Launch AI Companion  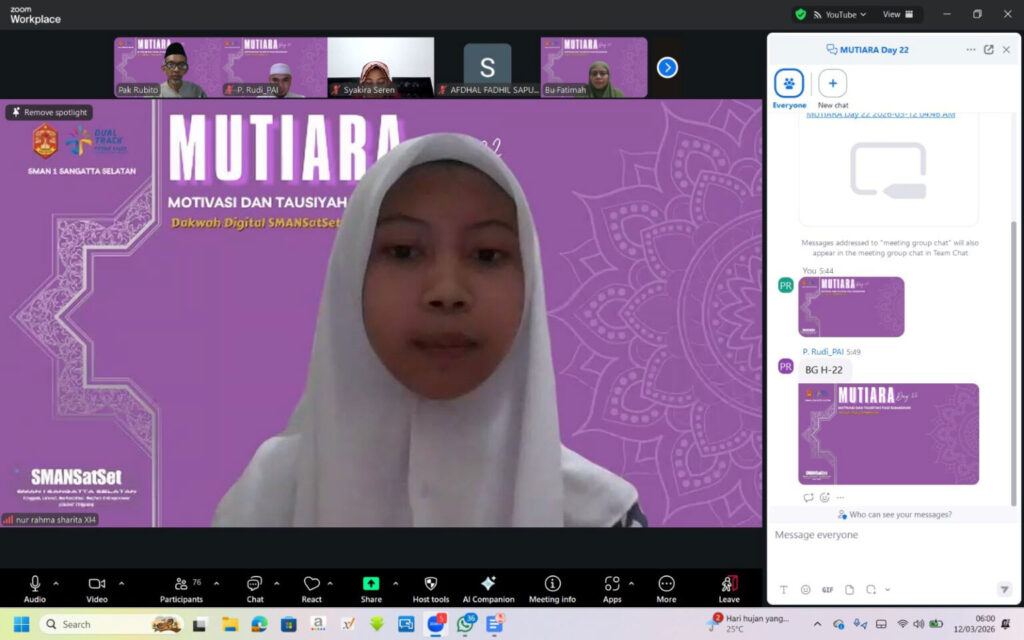(x=489, y=585)
